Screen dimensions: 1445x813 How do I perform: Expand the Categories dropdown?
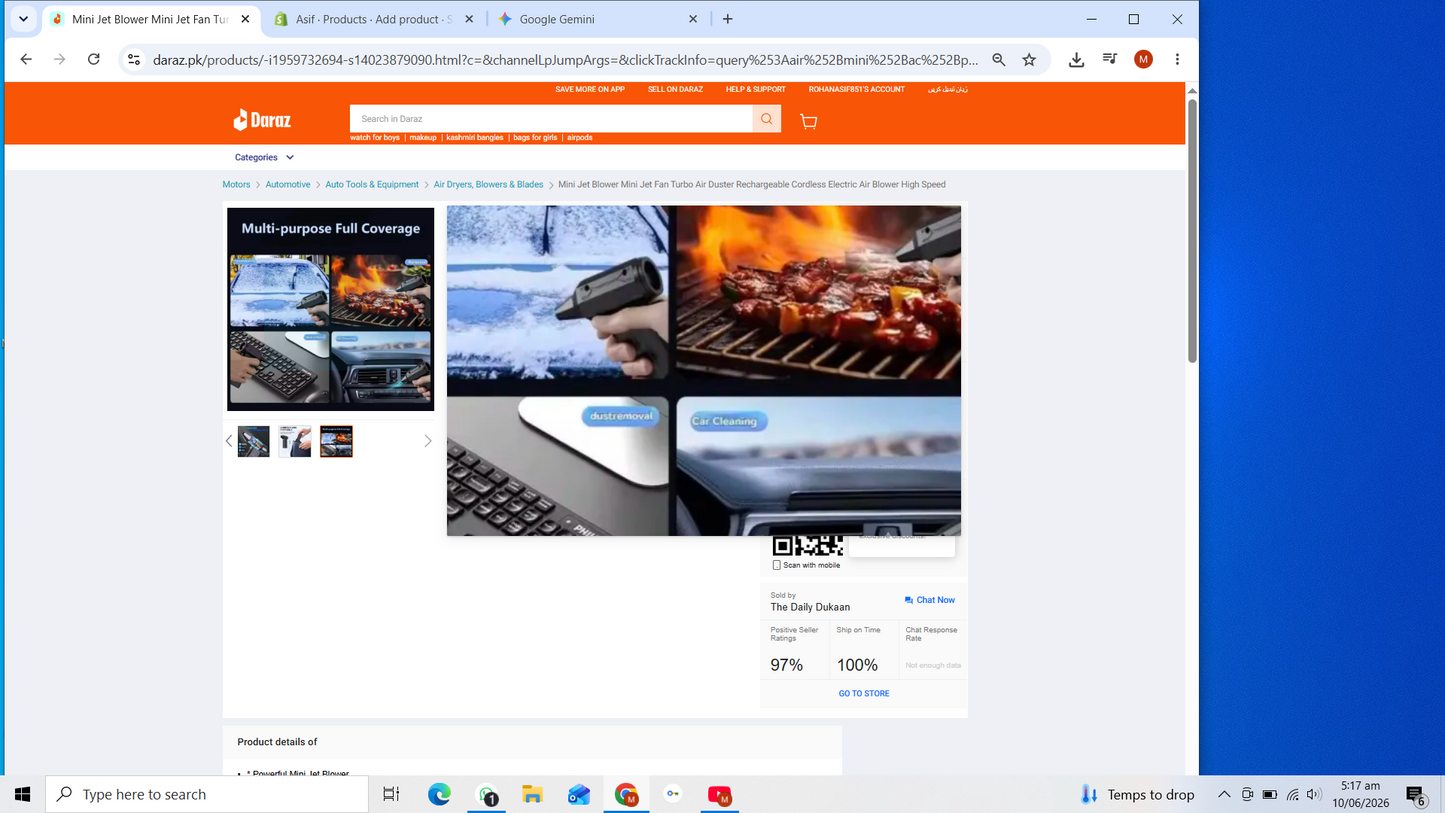(265, 157)
